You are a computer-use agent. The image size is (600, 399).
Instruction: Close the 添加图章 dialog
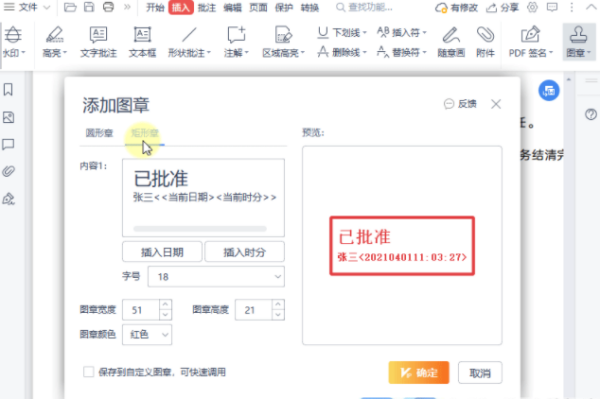click(x=496, y=104)
